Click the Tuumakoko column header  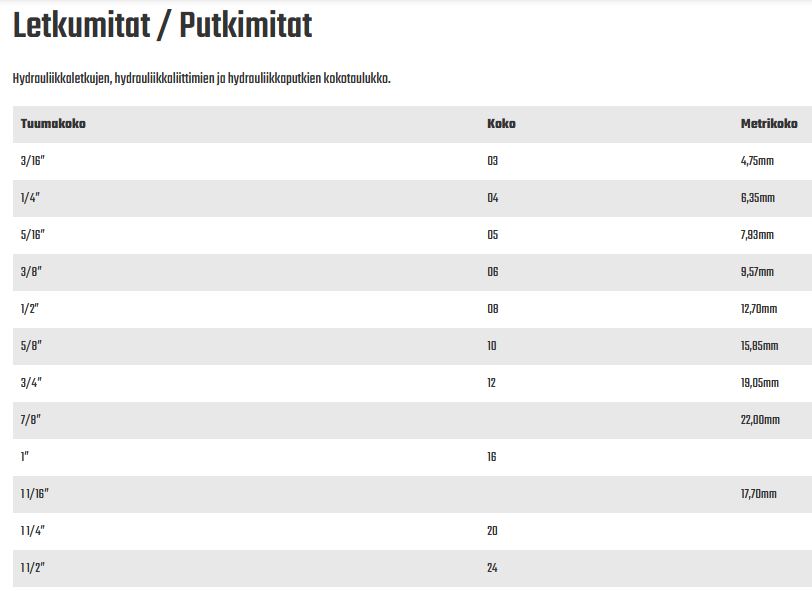[x=53, y=124]
